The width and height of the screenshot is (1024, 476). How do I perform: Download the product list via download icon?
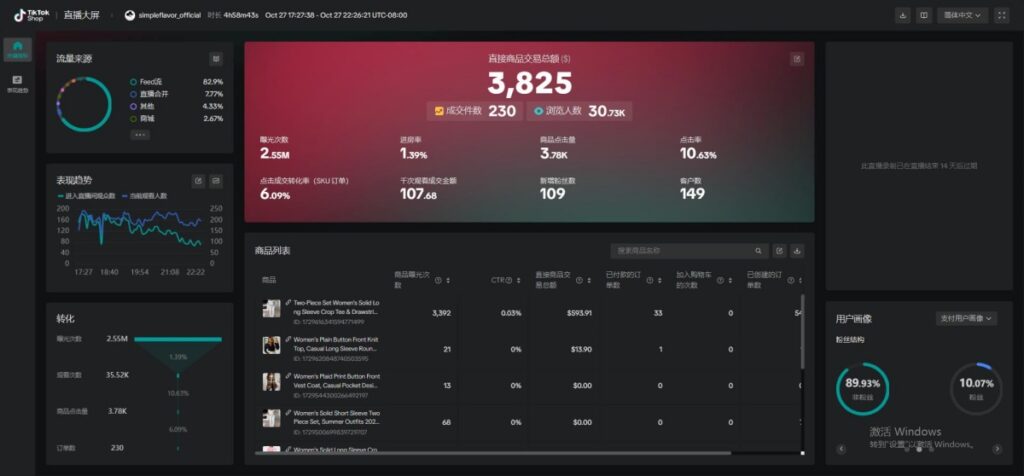tap(797, 251)
